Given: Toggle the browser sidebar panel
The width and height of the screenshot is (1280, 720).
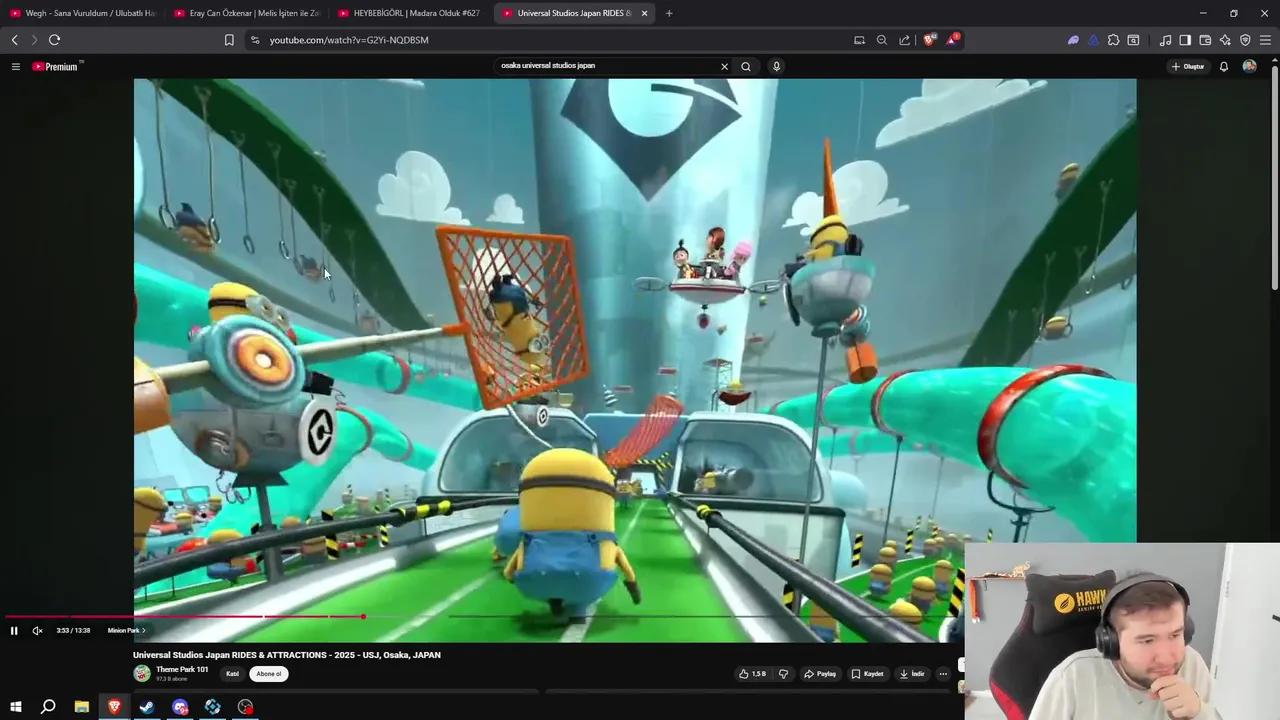Looking at the screenshot, I should (x=1185, y=40).
